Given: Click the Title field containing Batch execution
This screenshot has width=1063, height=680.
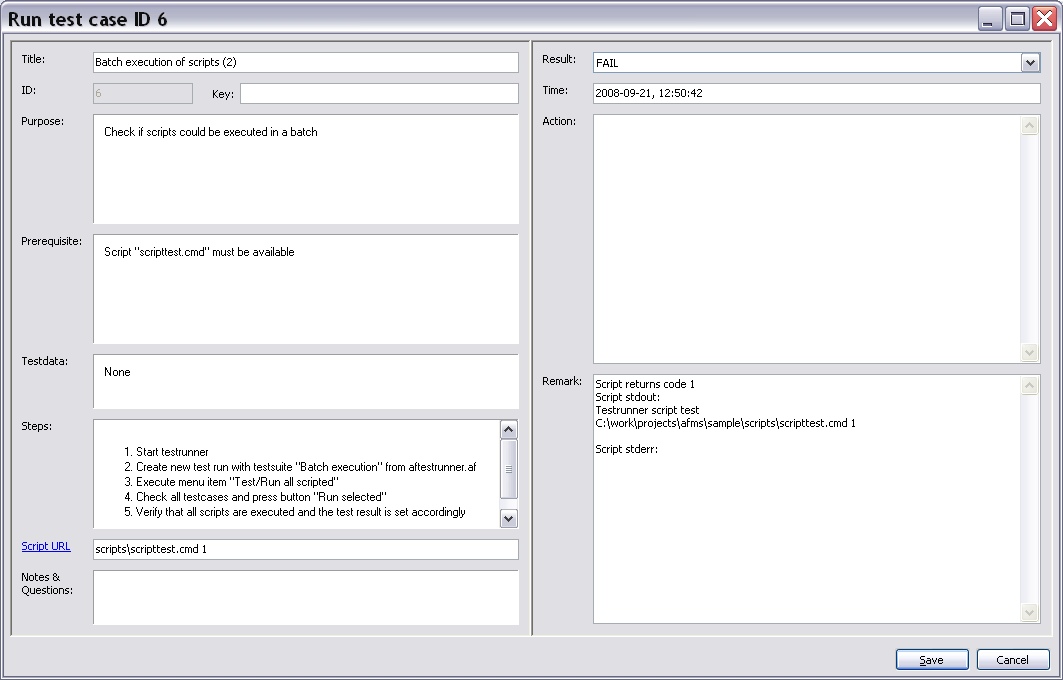Looking at the screenshot, I should (305, 62).
